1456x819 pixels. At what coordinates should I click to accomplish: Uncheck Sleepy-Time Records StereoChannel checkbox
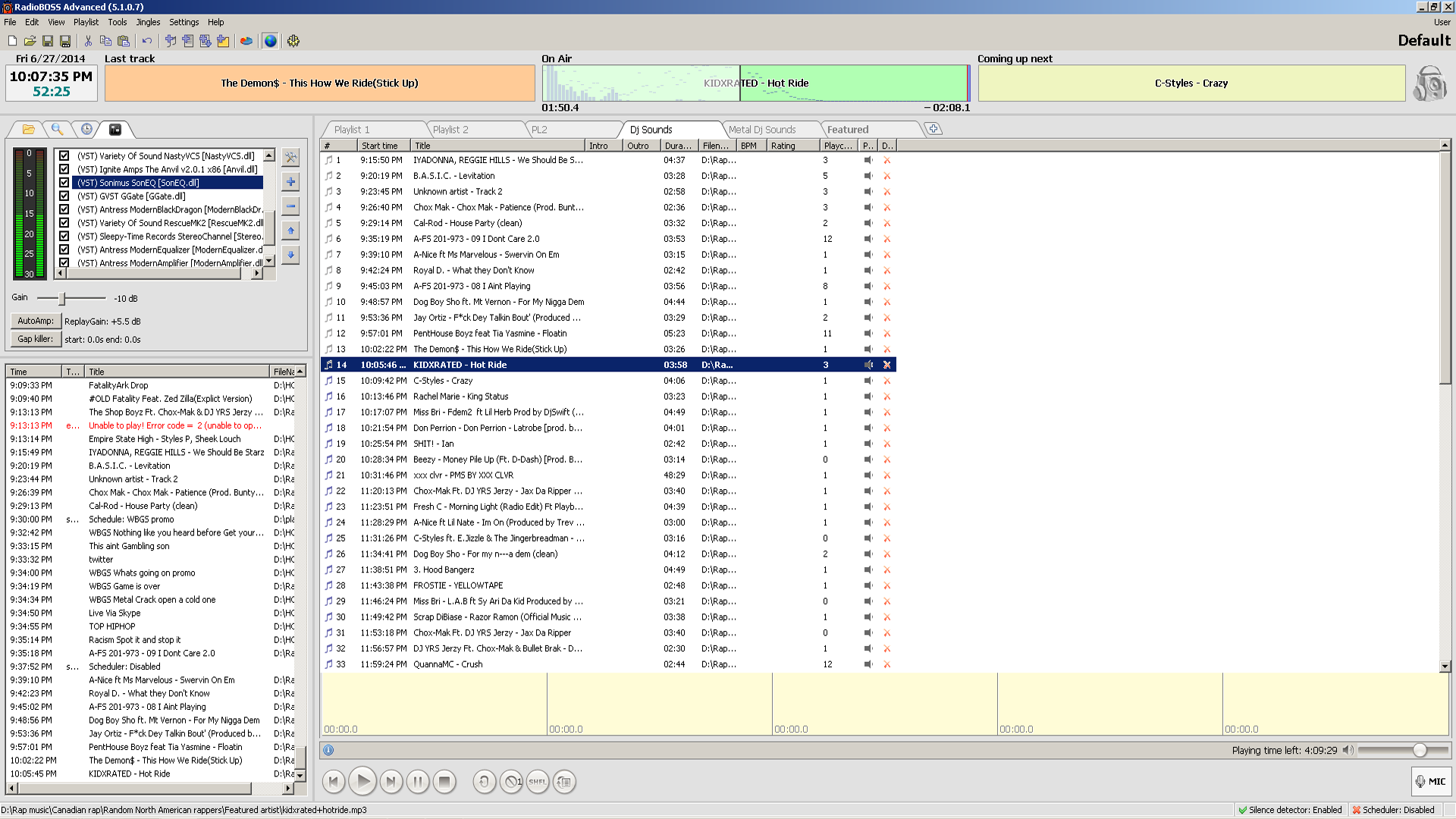click(64, 236)
